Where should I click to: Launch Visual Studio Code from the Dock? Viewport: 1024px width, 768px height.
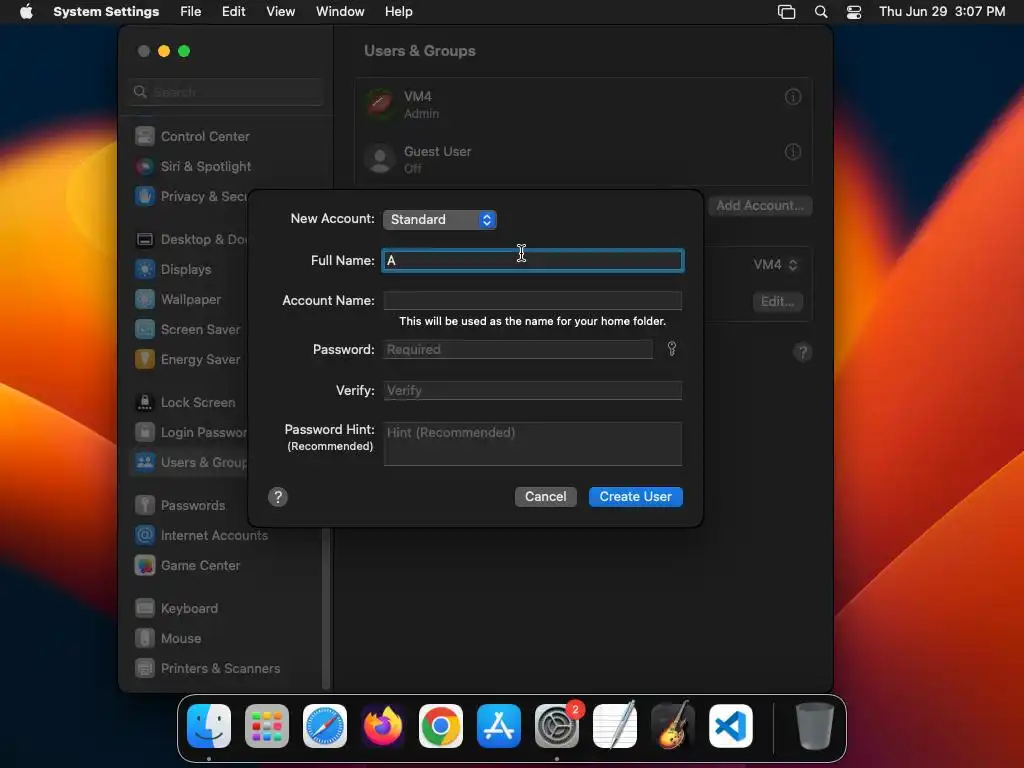[731, 726]
